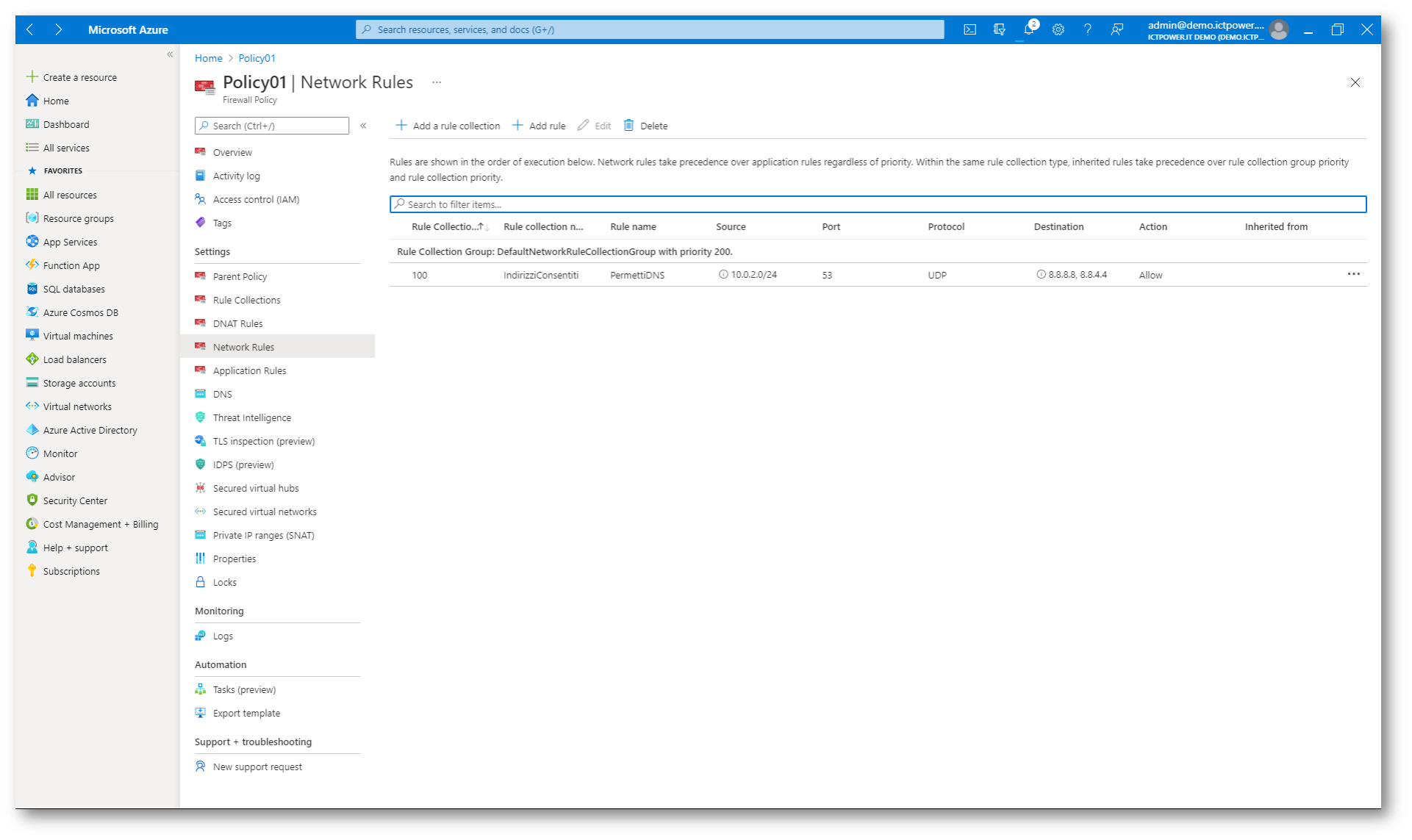This screenshot has height=840, width=1412.
Task: Open Overview in policy menu
Action: click(x=232, y=152)
